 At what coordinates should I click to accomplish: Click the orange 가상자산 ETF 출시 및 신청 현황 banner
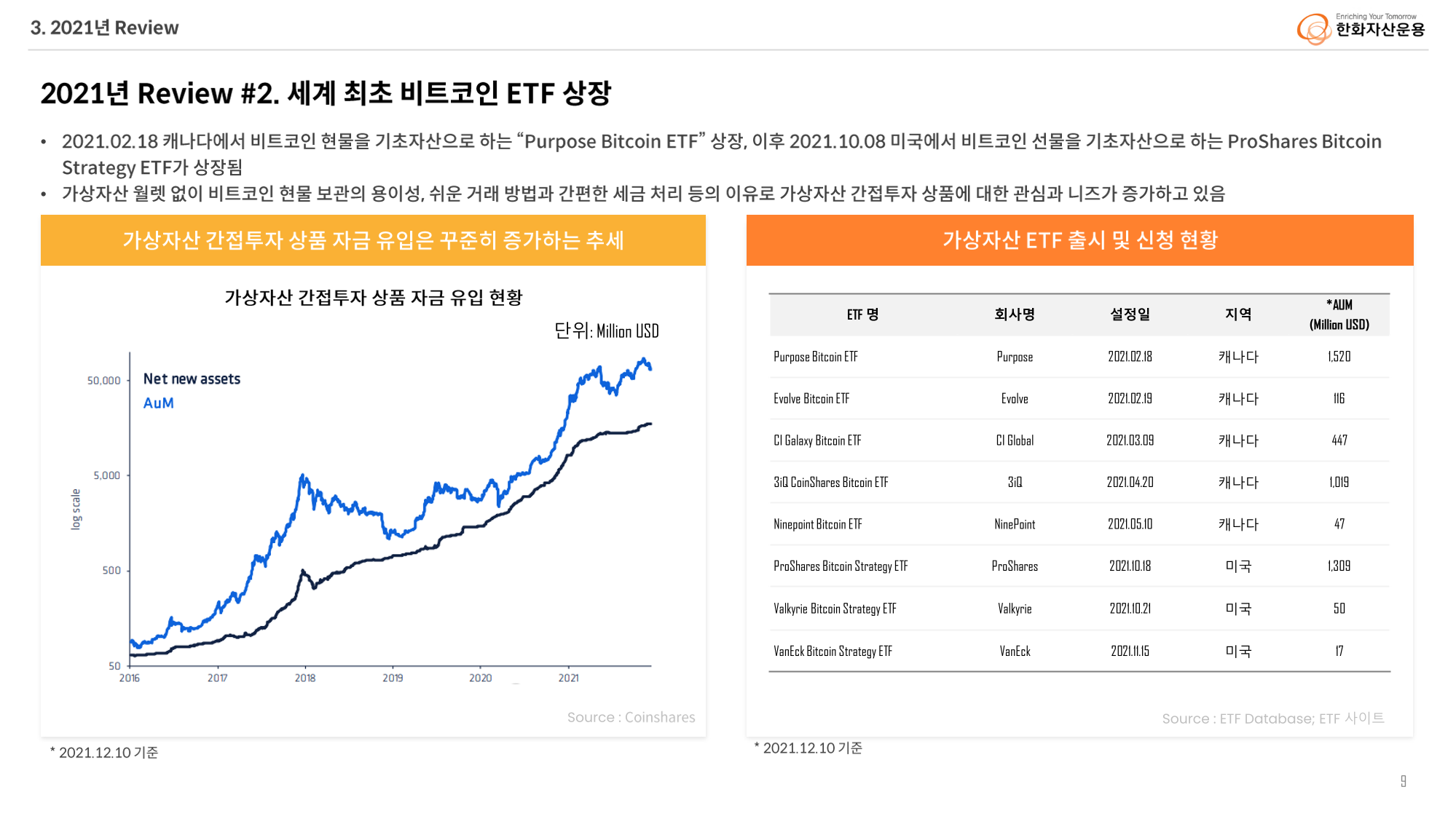click(x=1079, y=240)
